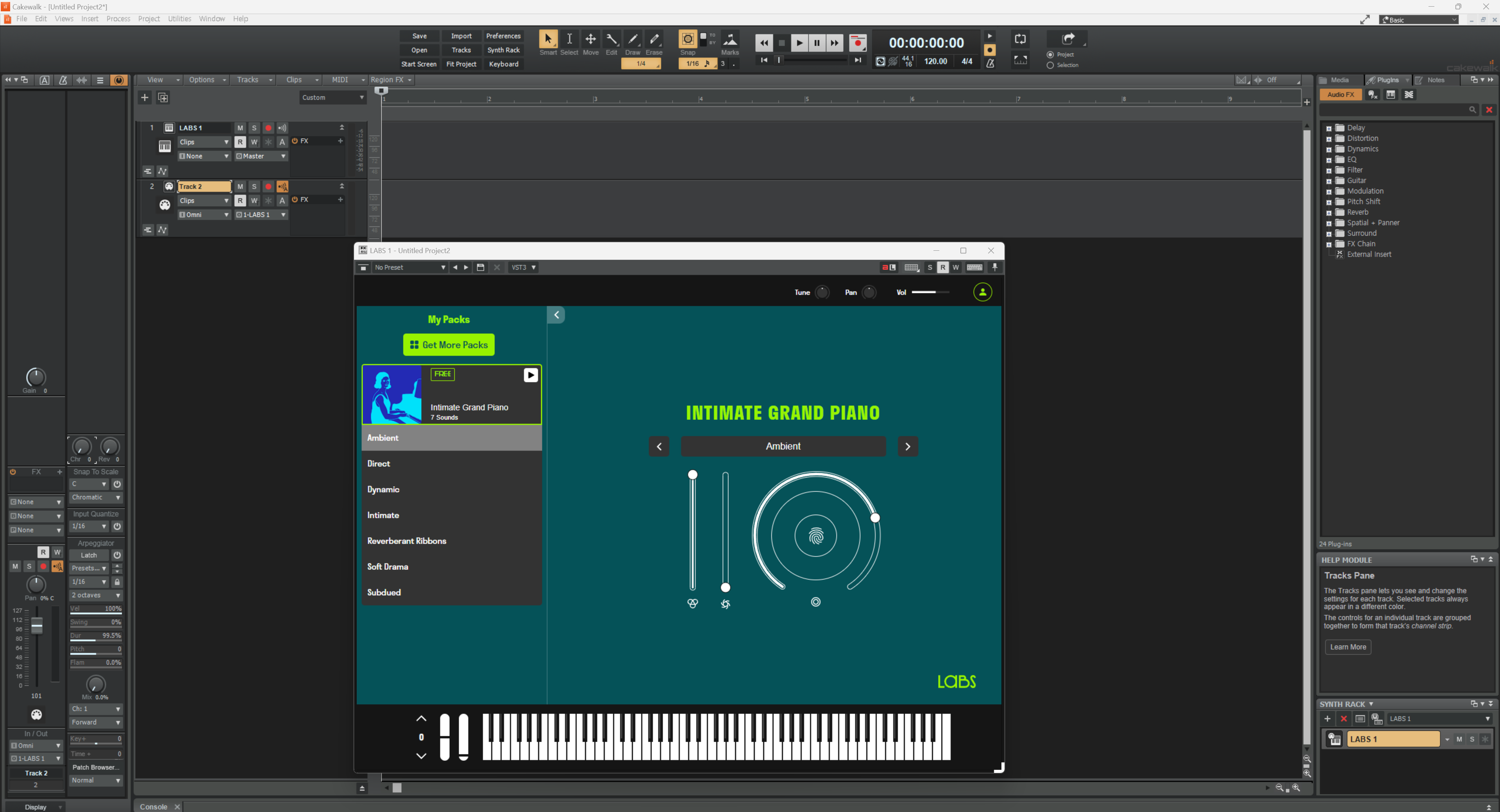Select the Selection export radio button
Viewport: 1500px width, 812px height.
tap(1050, 65)
